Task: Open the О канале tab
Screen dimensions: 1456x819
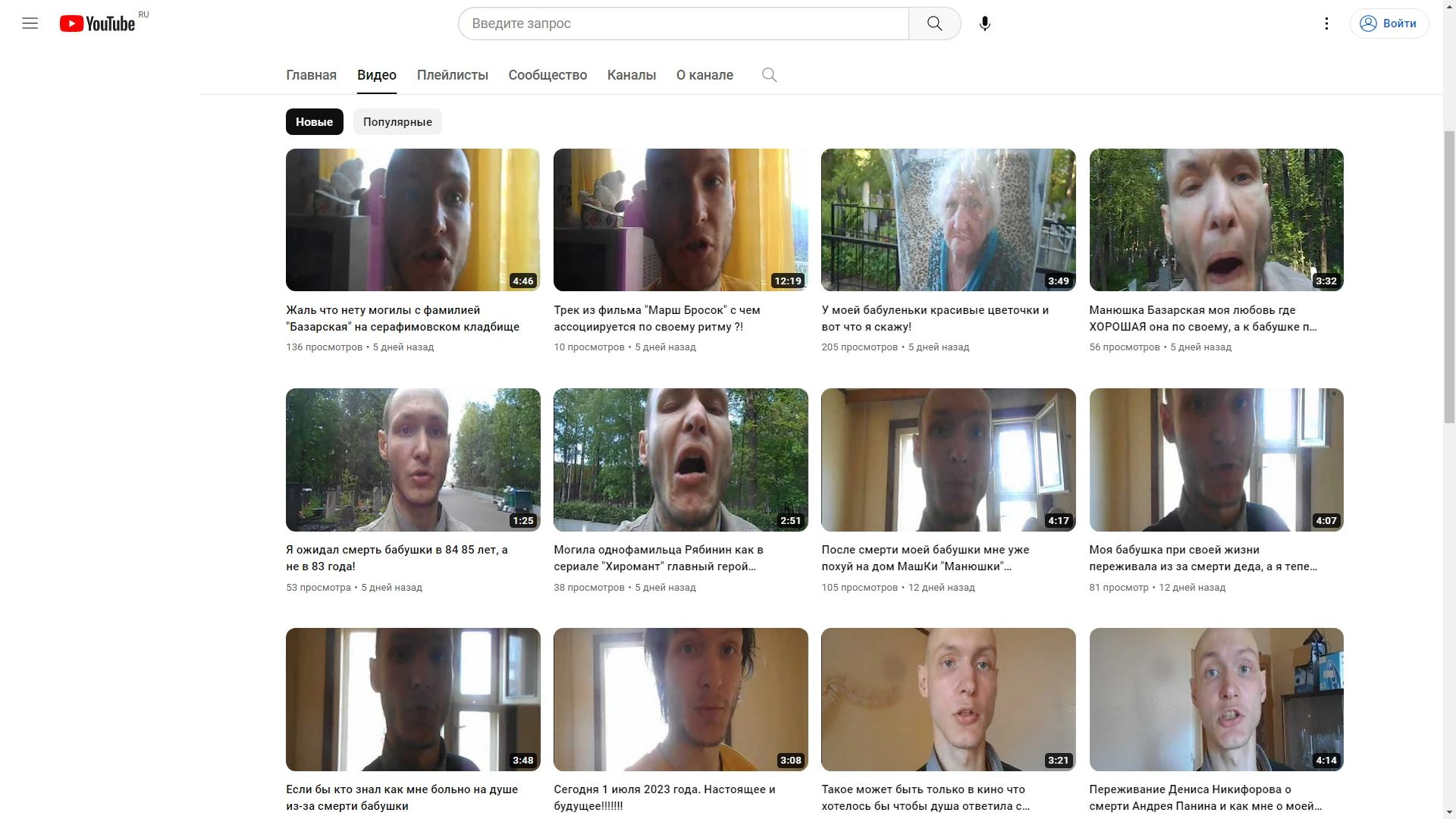Action: pos(704,75)
